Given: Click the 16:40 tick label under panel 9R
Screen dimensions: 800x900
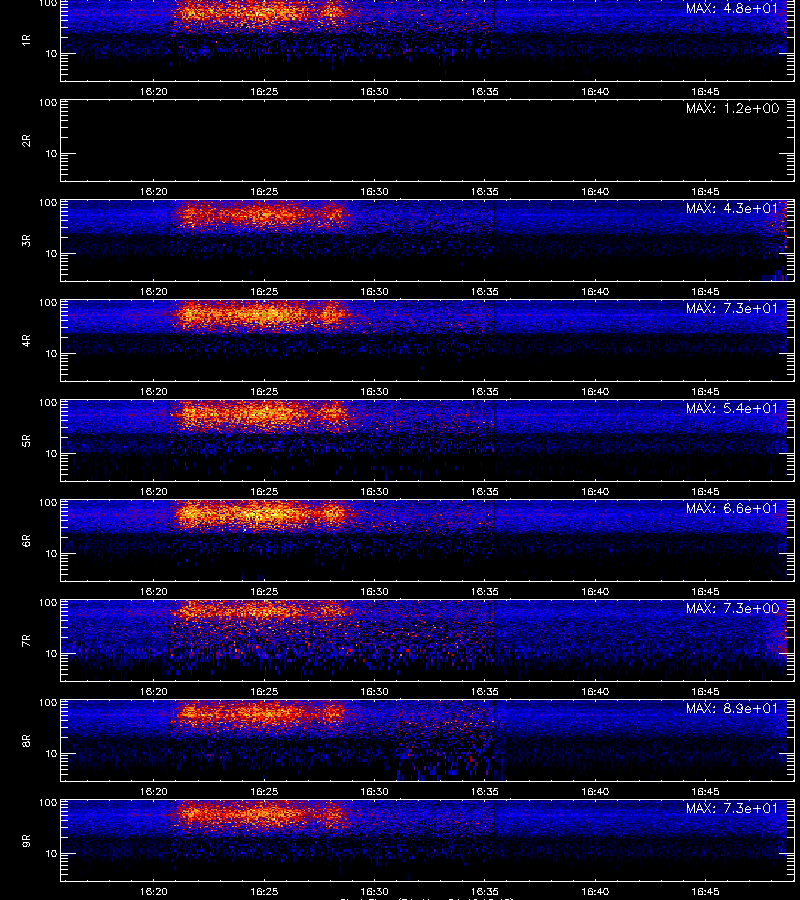Looking at the screenshot, I should [595, 891].
